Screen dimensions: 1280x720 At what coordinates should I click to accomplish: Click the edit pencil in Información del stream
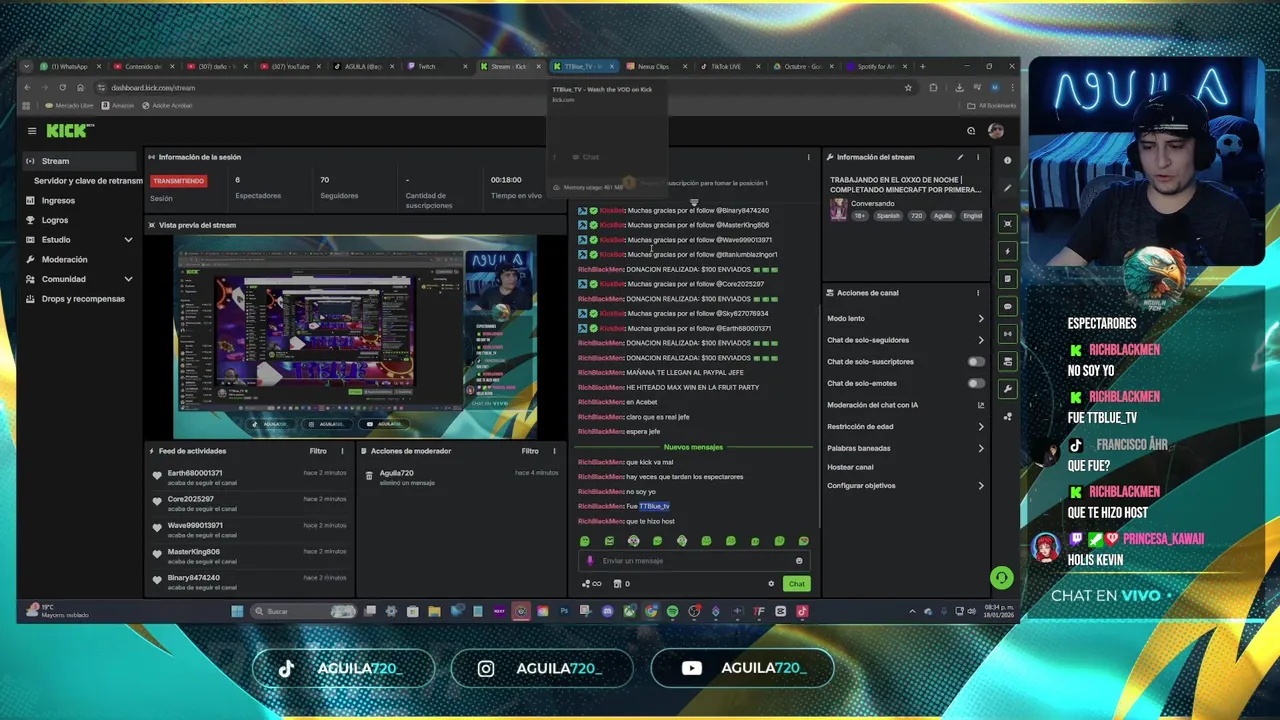point(960,157)
